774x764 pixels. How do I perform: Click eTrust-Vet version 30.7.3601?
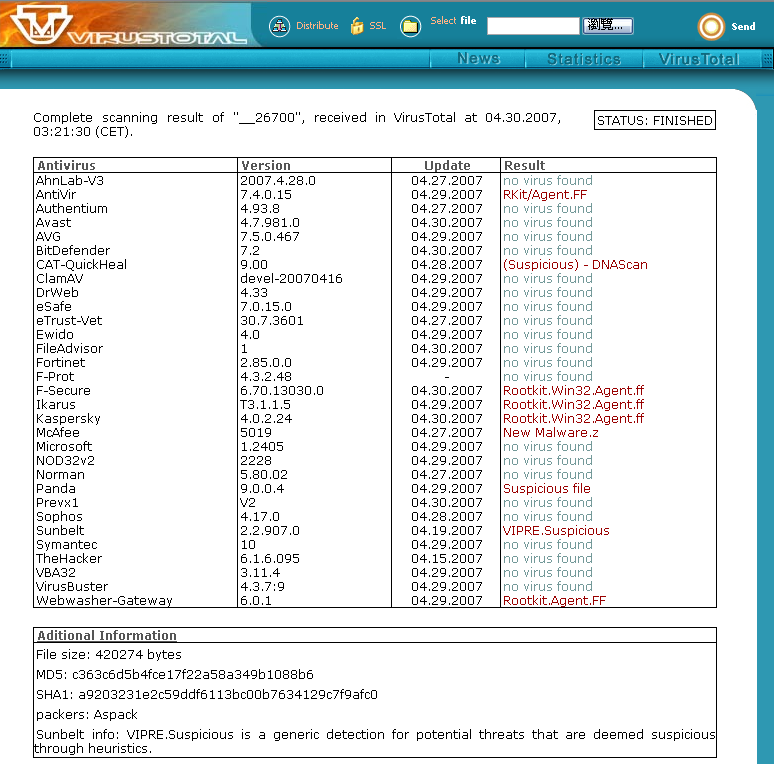[271, 320]
